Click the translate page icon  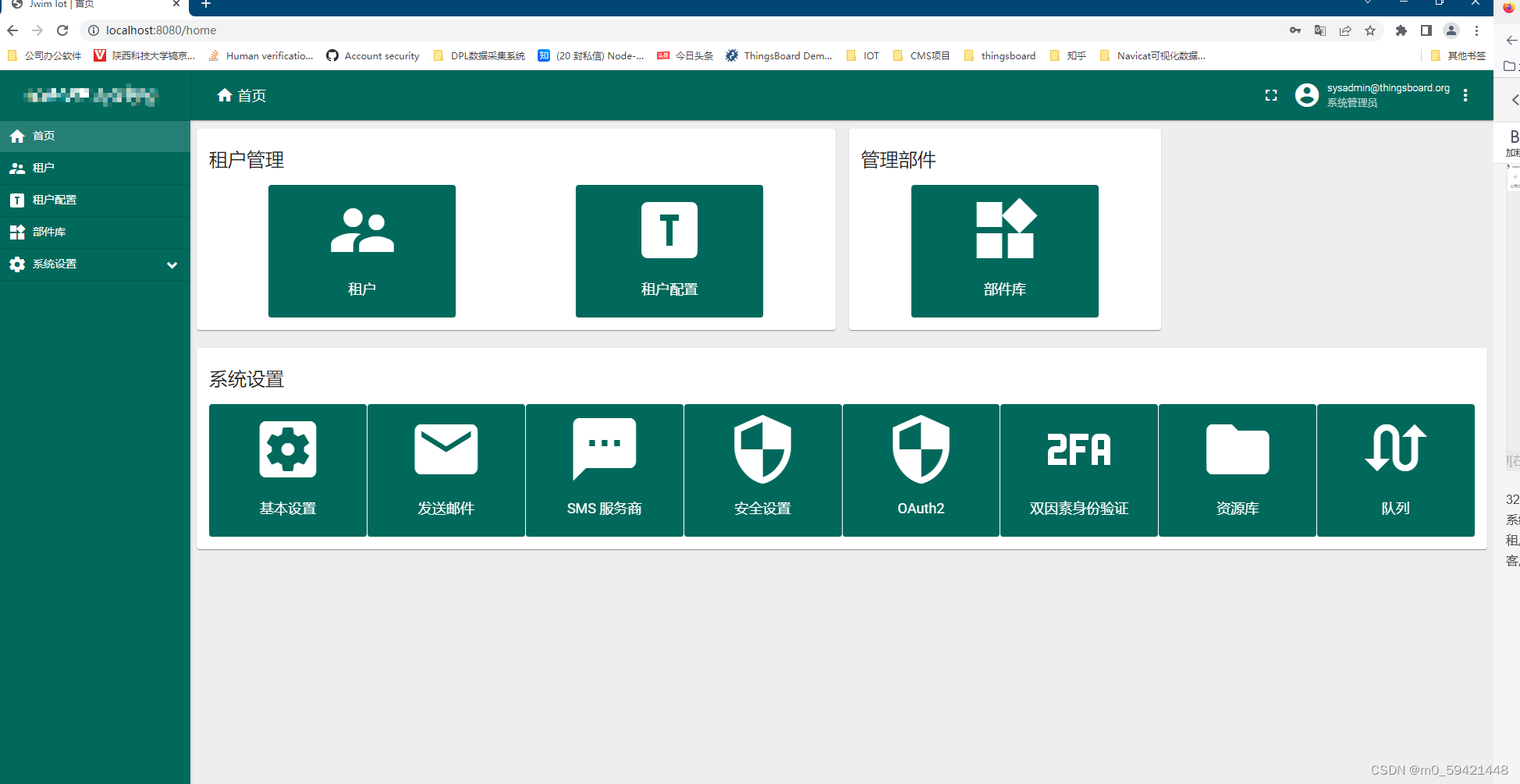coord(1320,30)
